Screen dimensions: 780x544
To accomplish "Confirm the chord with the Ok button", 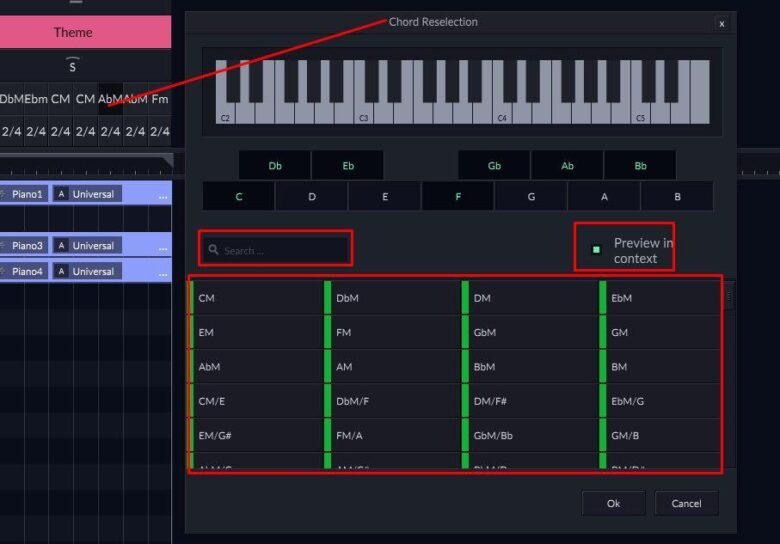I will point(613,503).
